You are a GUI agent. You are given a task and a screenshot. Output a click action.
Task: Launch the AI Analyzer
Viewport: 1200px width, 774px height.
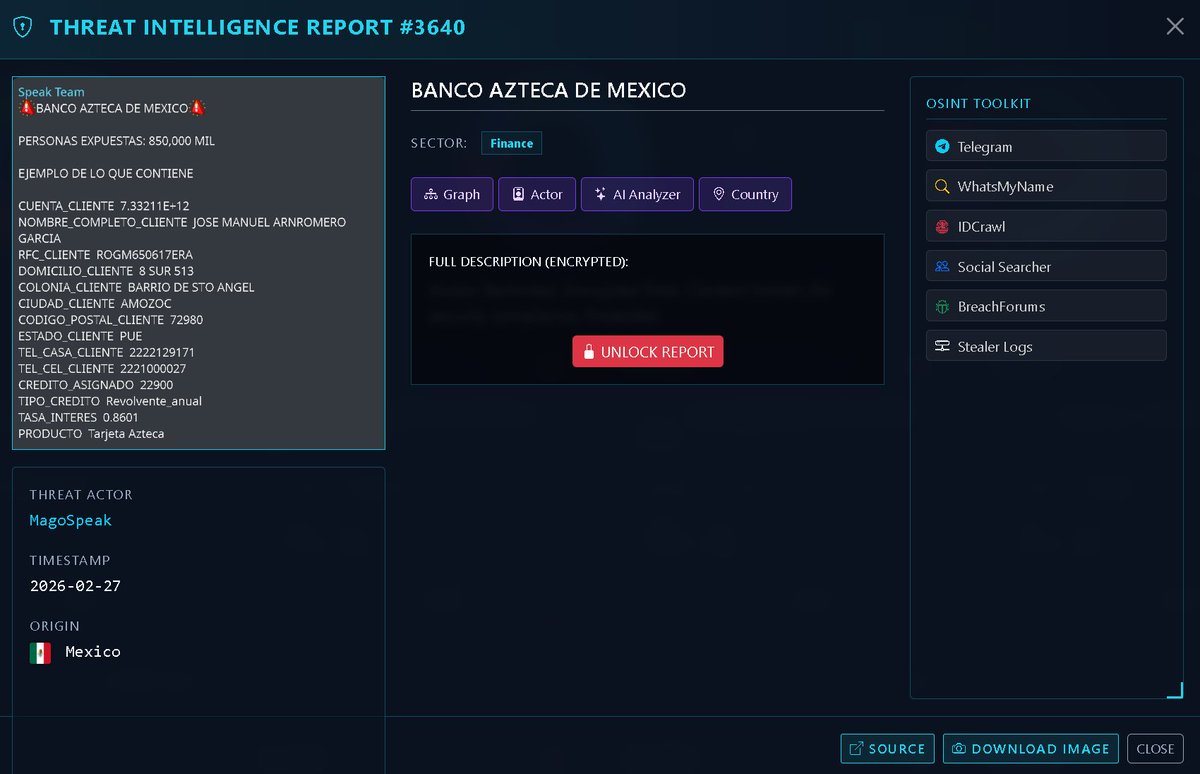(637, 194)
